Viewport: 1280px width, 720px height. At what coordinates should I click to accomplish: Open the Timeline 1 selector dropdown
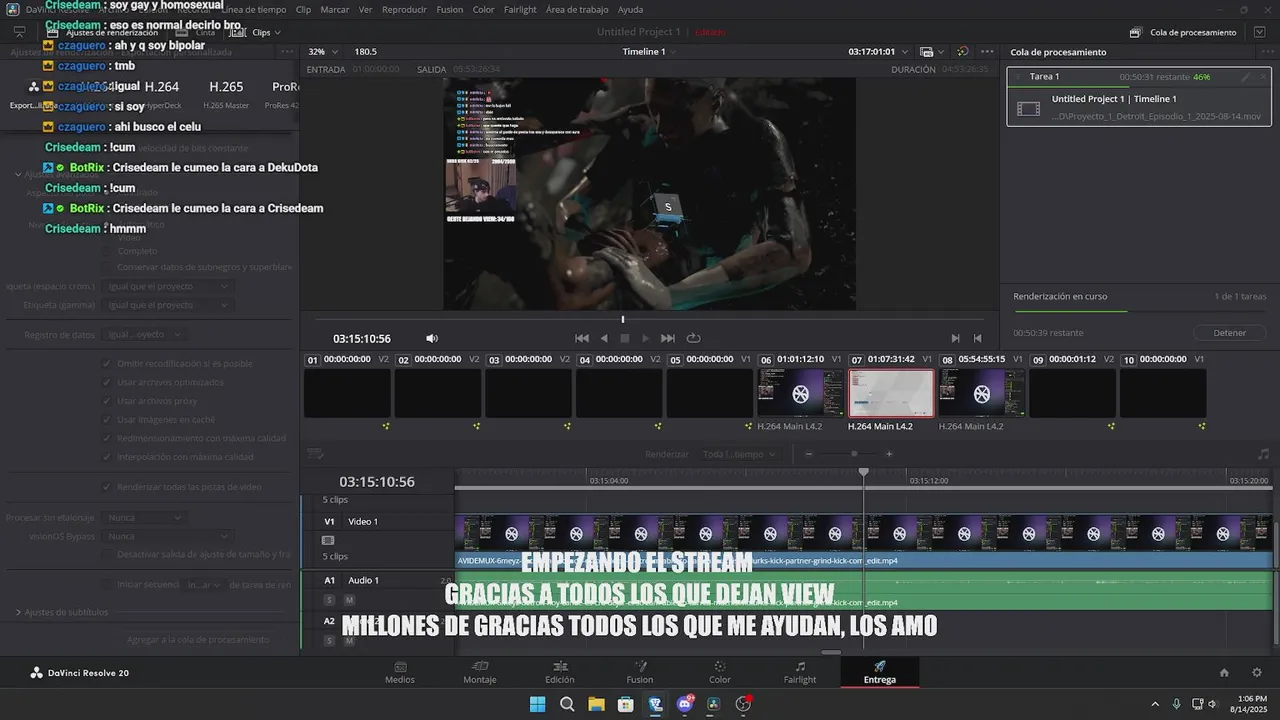(x=650, y=51)
